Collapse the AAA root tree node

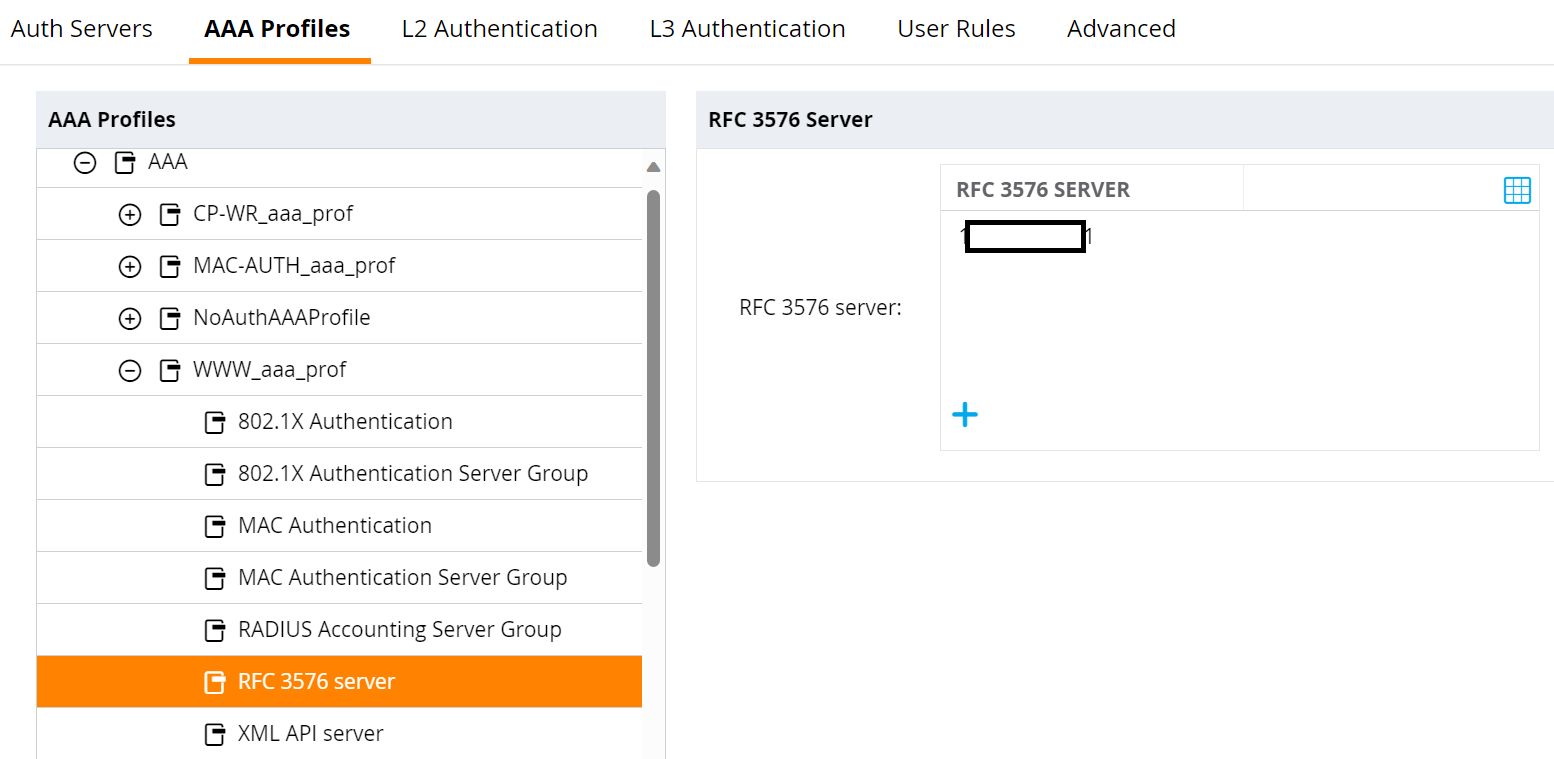tap(85, 162)
